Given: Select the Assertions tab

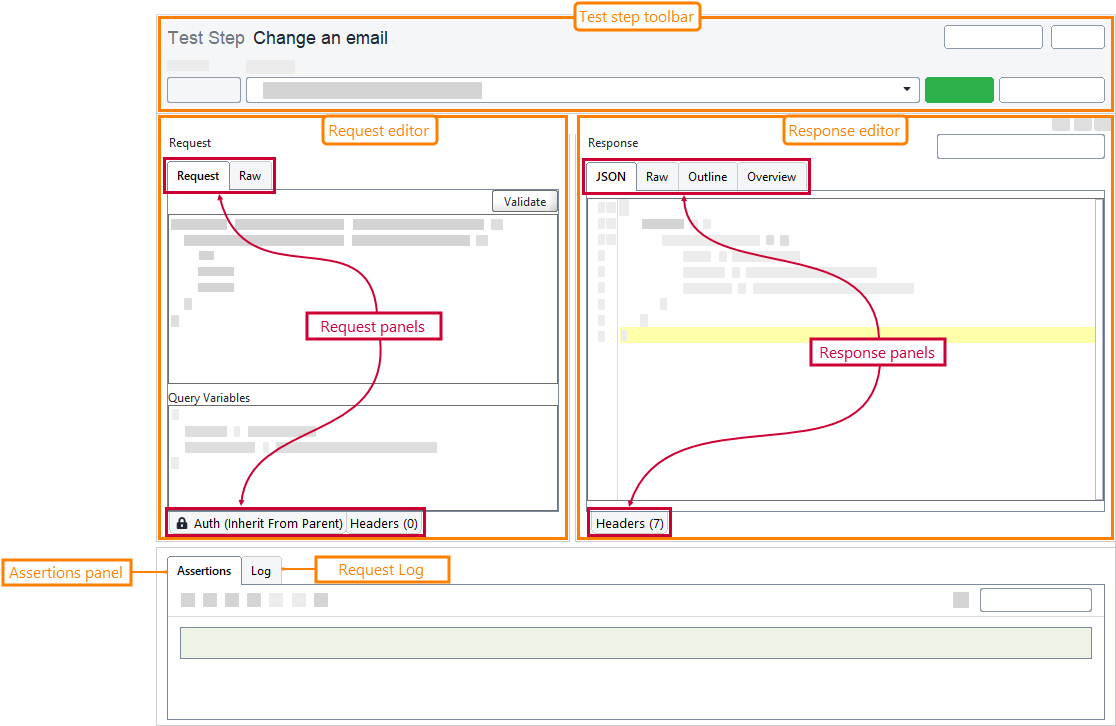Looking at the screenshot, I should click(x=204, y=570).
